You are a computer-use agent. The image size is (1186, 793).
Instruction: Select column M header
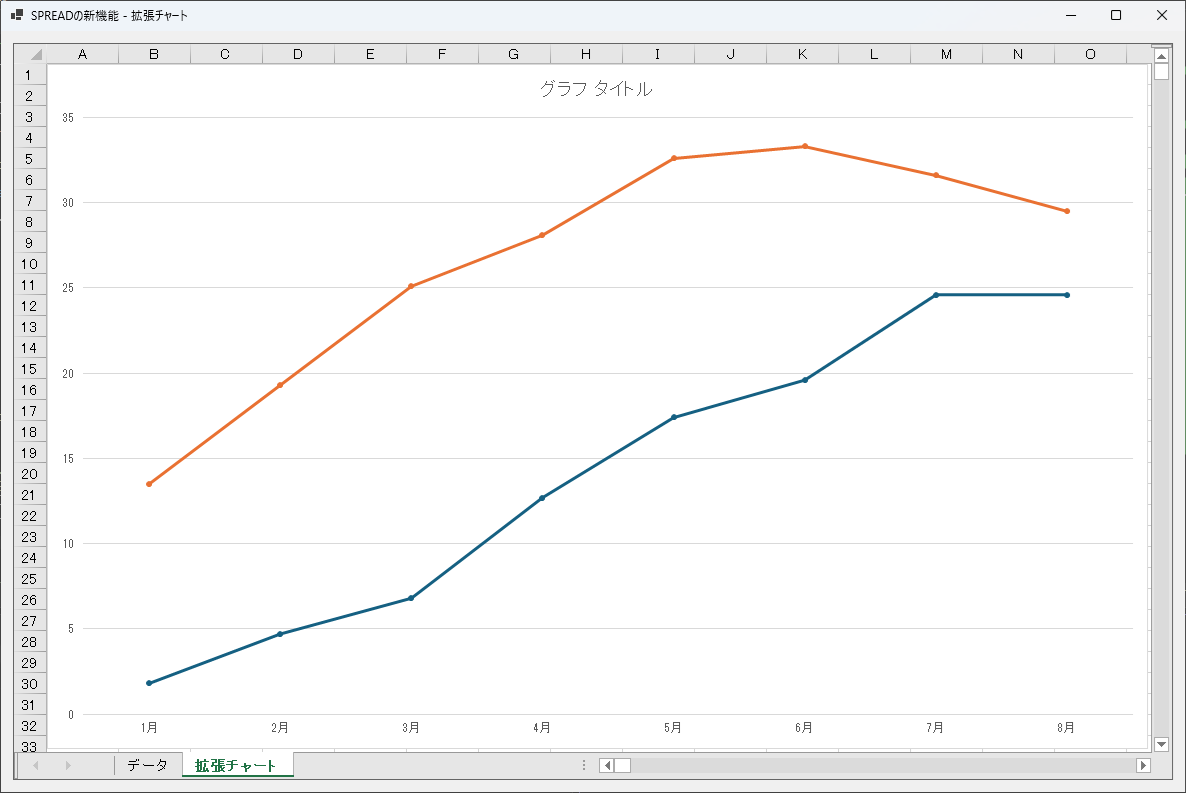[x=946, y=54]
